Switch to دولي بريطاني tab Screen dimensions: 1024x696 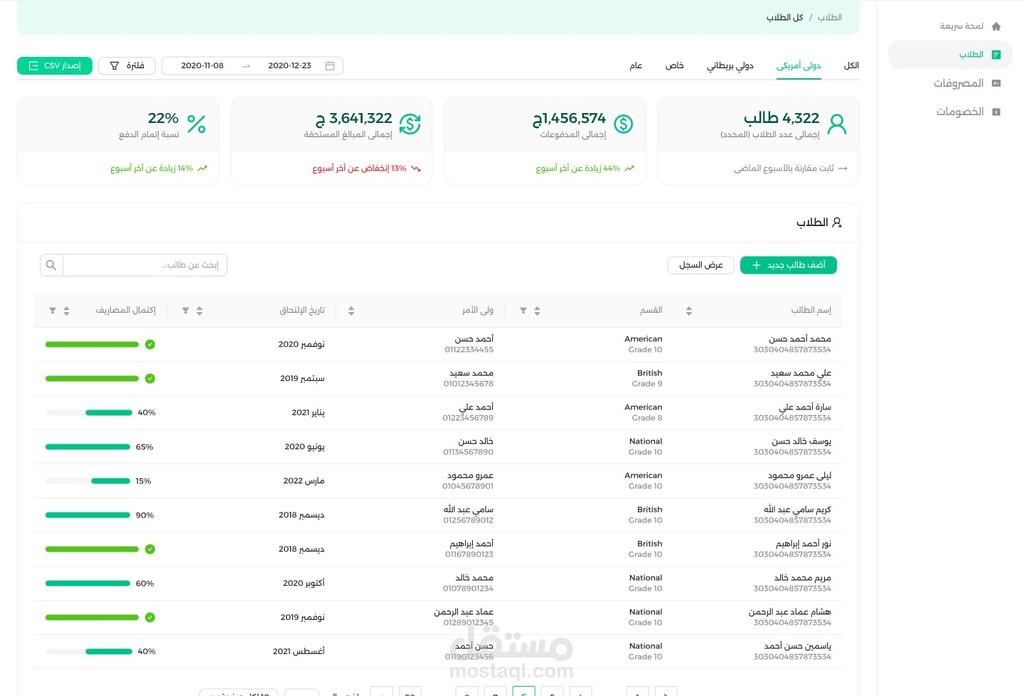(x=729, y=66)
